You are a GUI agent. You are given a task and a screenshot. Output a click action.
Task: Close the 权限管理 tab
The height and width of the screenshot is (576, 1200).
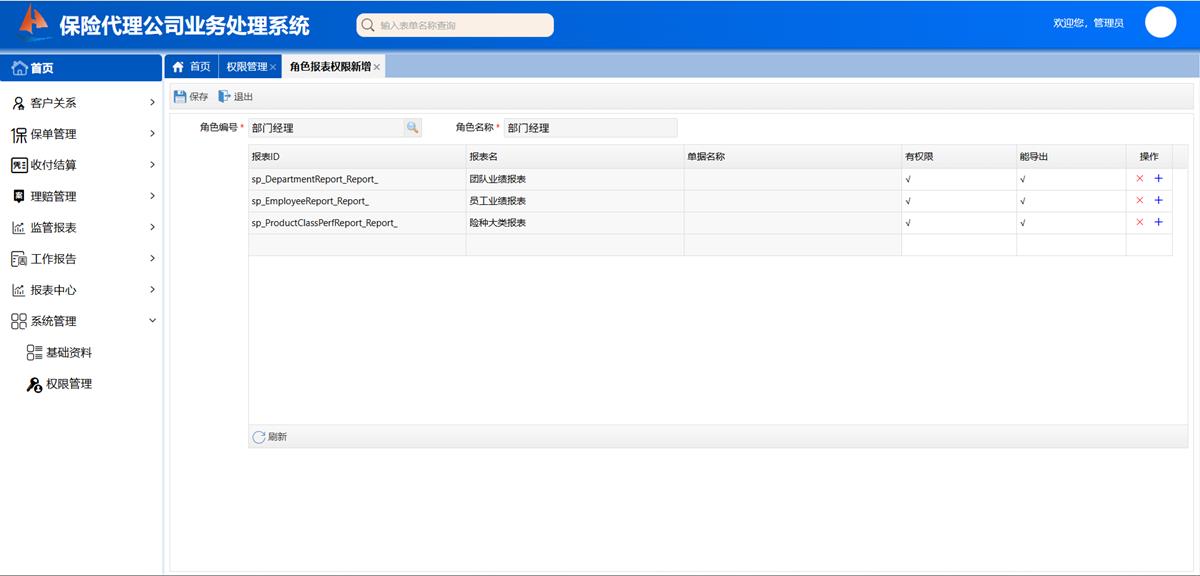(x=273, y=67)
